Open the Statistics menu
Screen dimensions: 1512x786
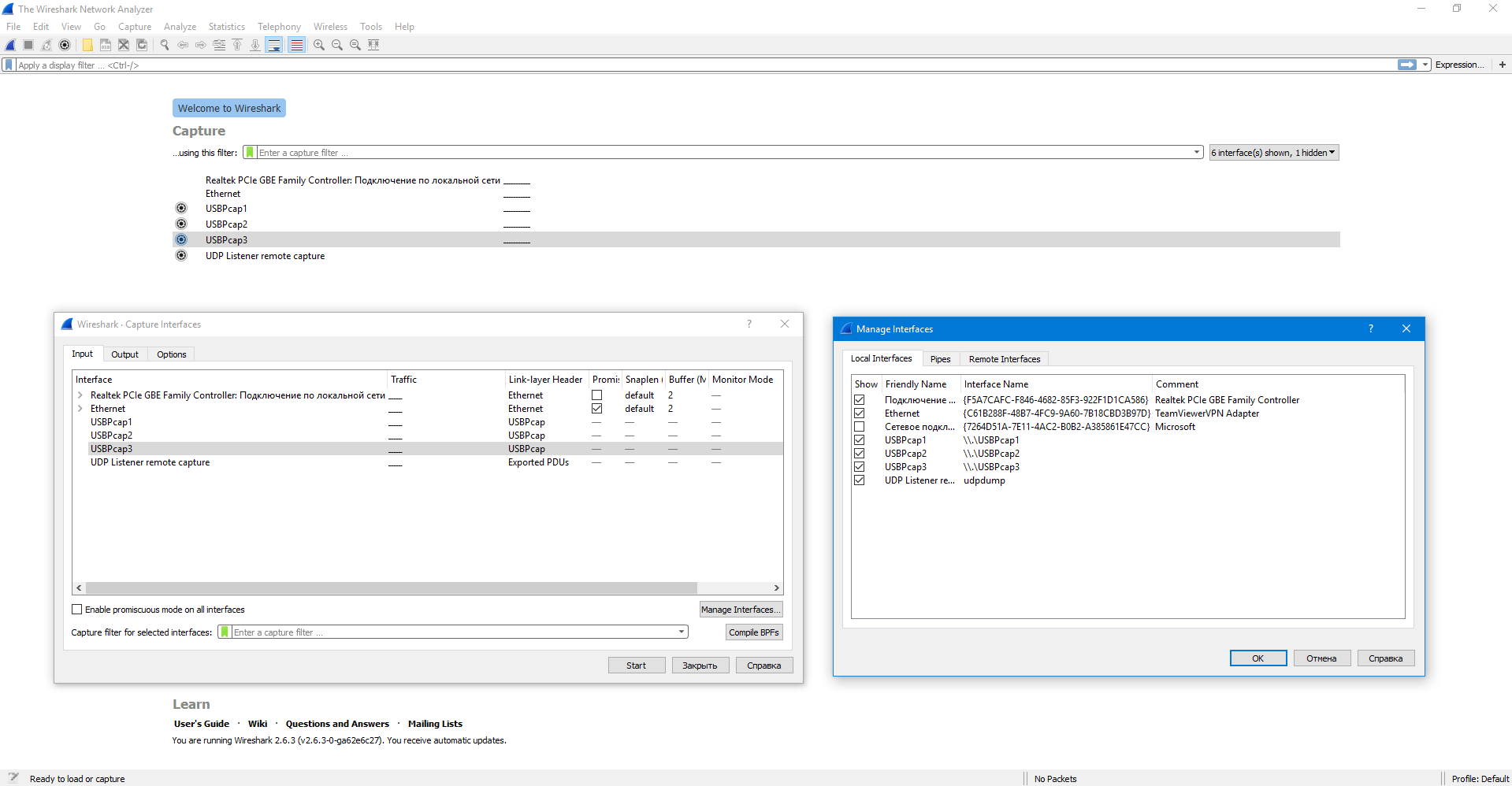pos(226,27)
